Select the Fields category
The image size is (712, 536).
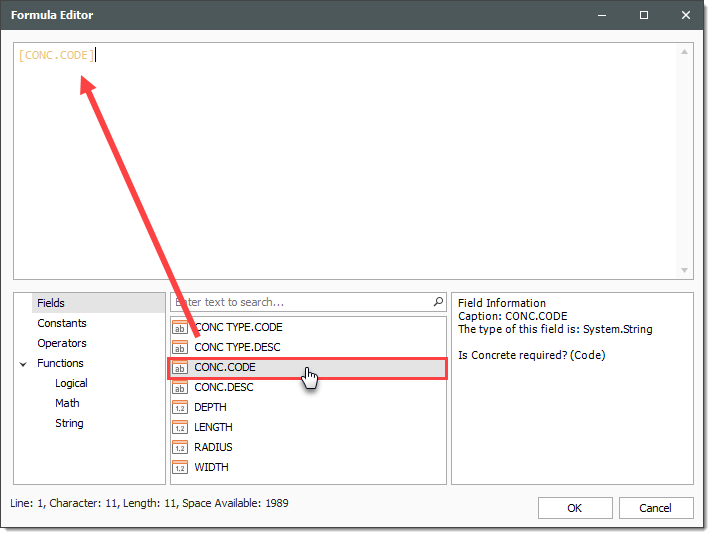[51, 303]
